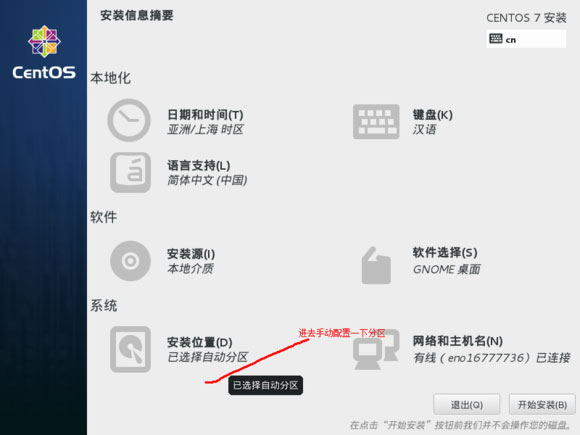The image size is (580, 435).
Task: Click the installation source disc icon
Action: [130, 261]
